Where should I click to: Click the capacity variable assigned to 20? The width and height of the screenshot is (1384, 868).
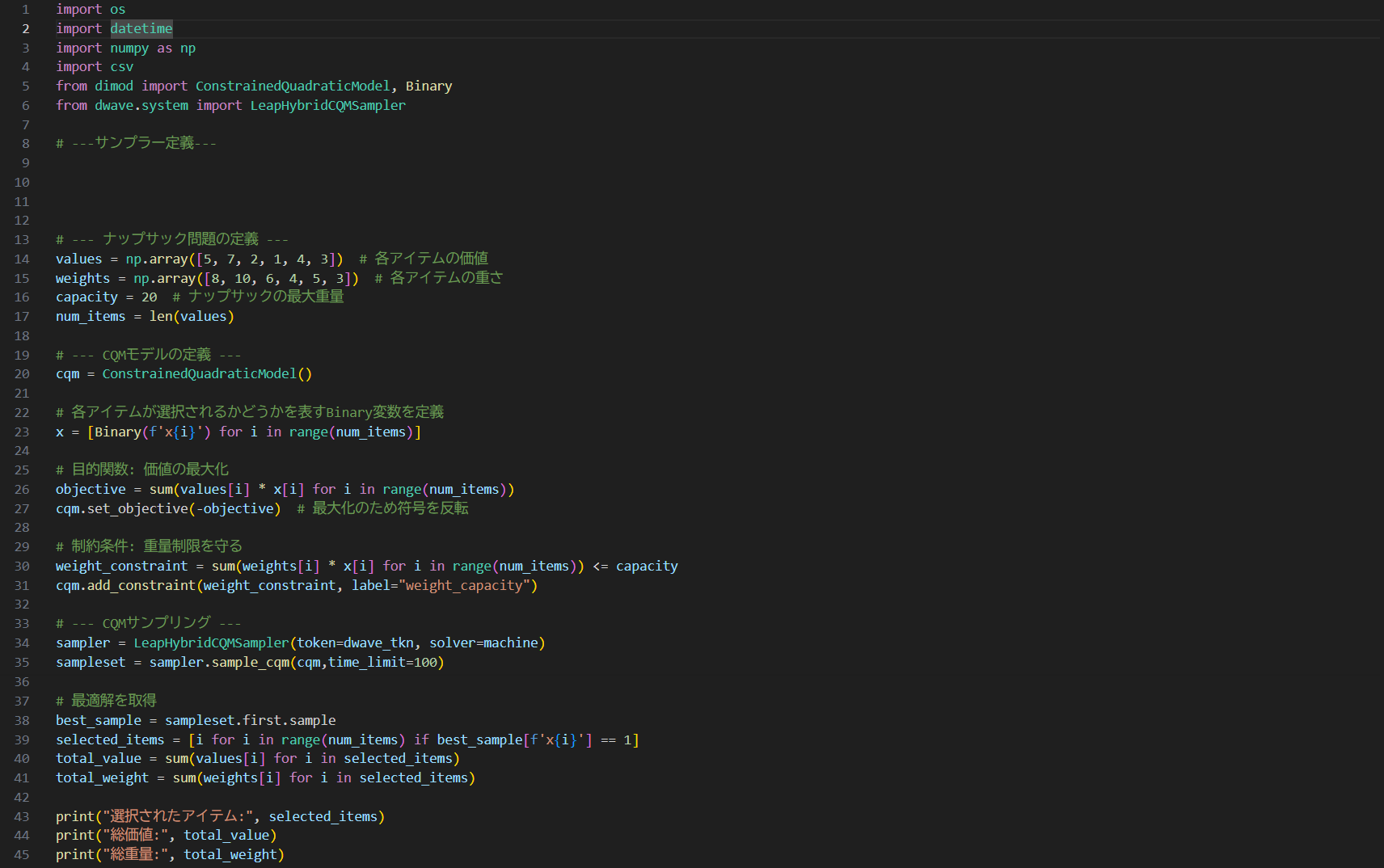click(x=86, y=297)
